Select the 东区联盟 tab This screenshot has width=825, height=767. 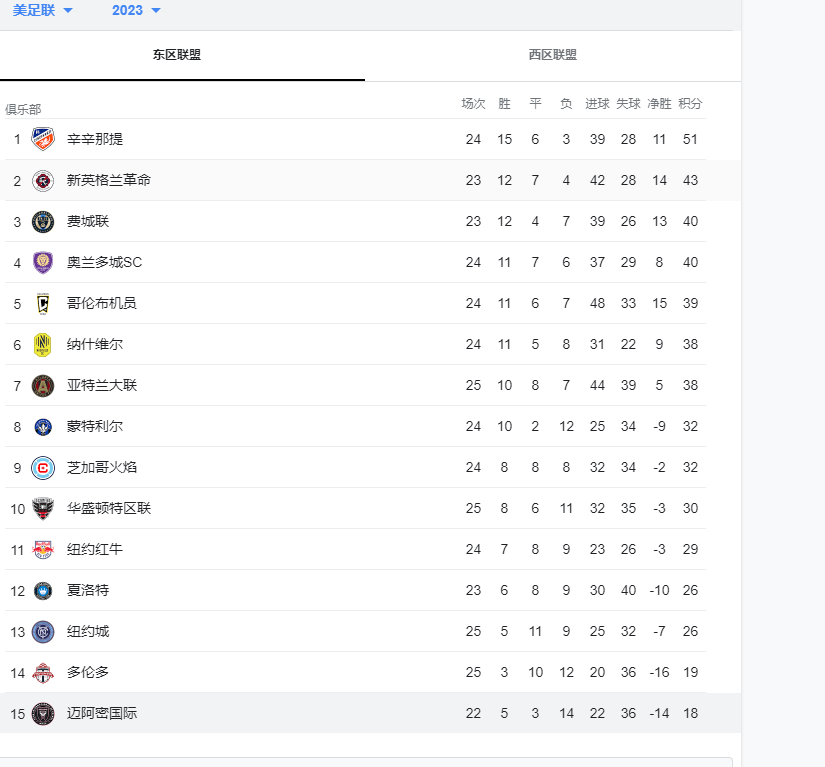(177, 55)
